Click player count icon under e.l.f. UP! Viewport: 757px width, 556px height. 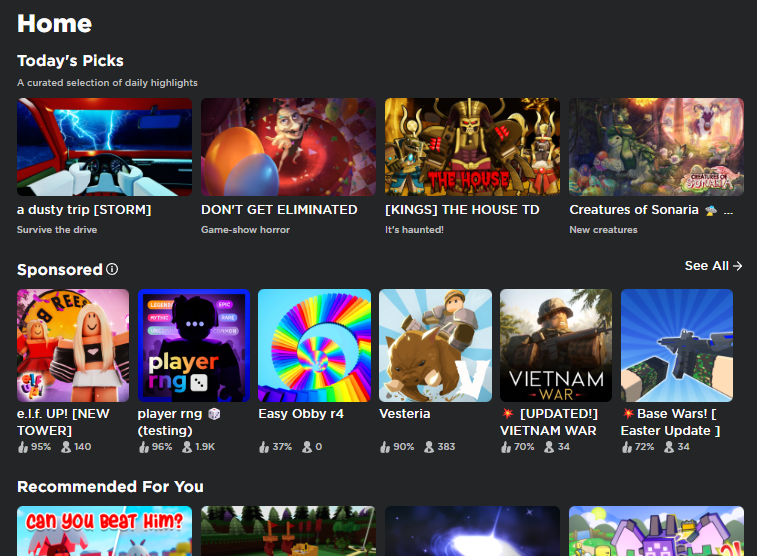(x=66, y=447)
